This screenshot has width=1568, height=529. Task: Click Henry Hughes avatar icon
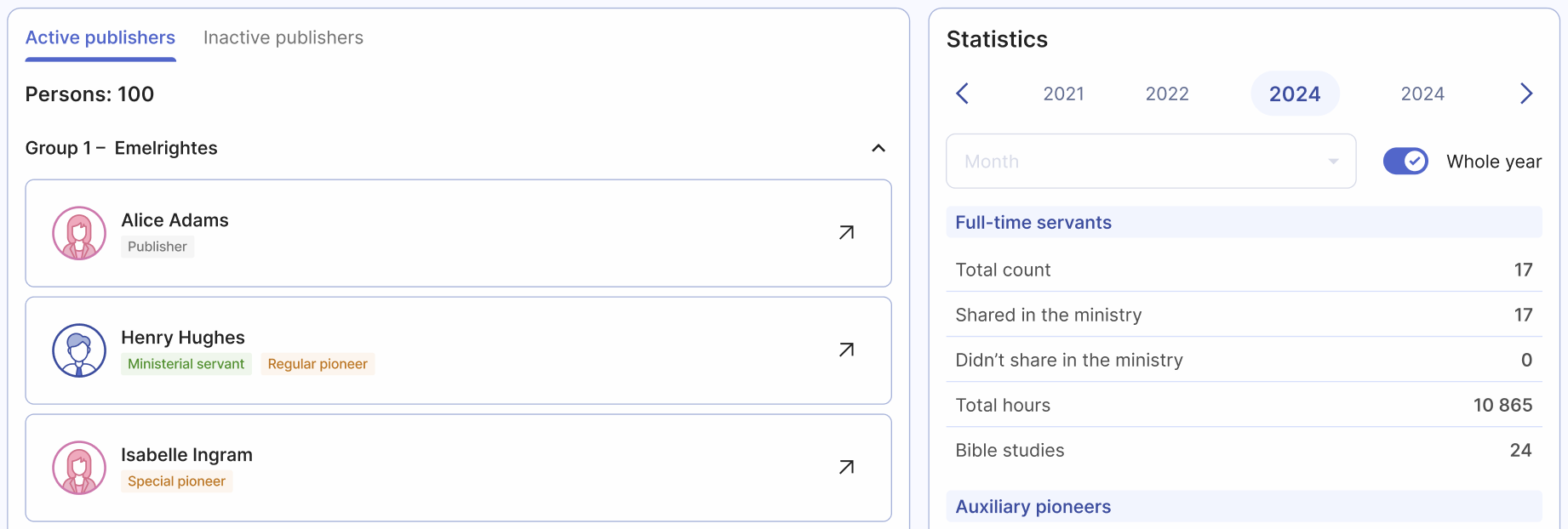tap(79, 350)
